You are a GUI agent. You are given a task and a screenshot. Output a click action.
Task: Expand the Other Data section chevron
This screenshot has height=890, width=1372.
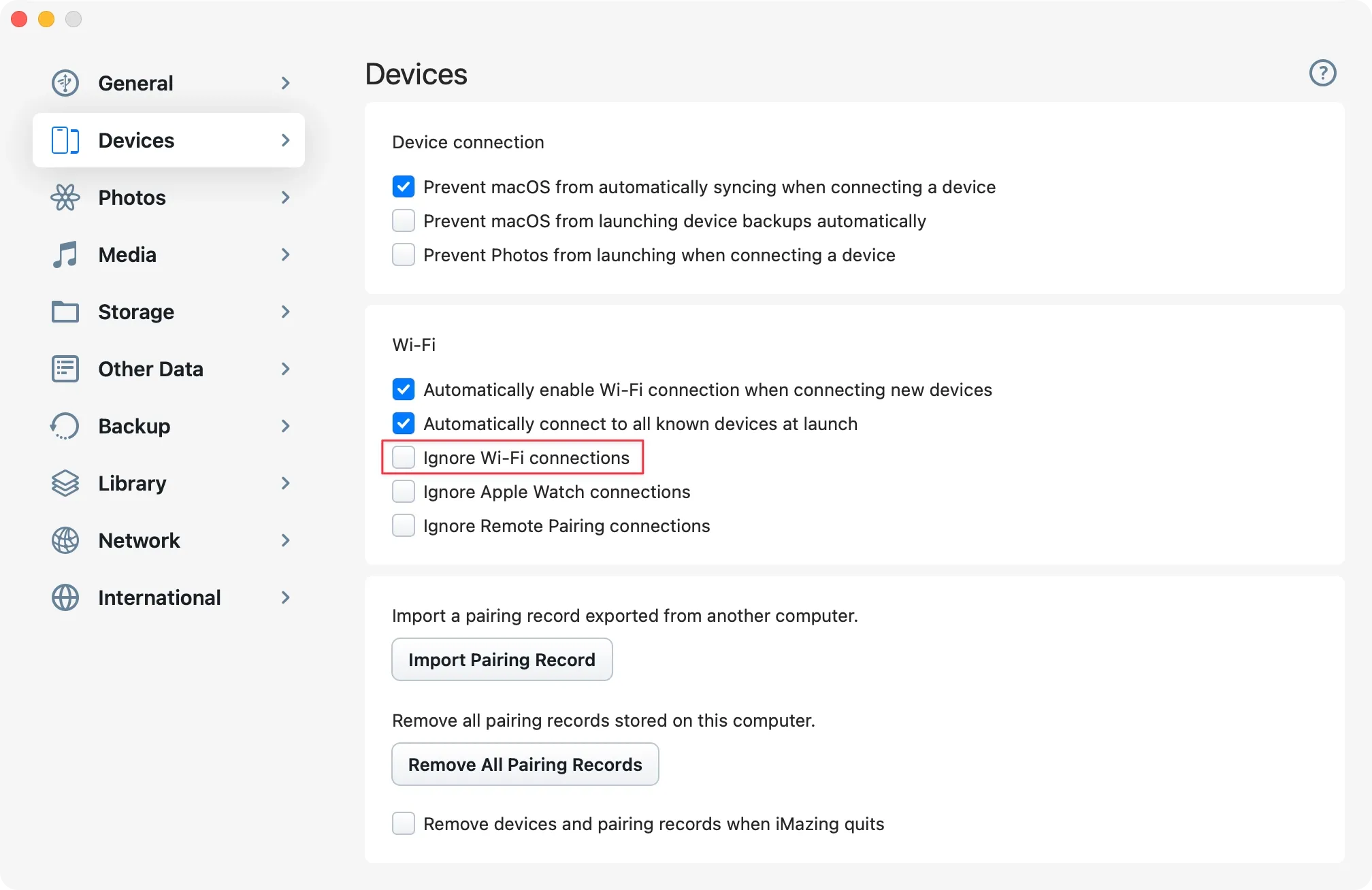tap(285, 369)
